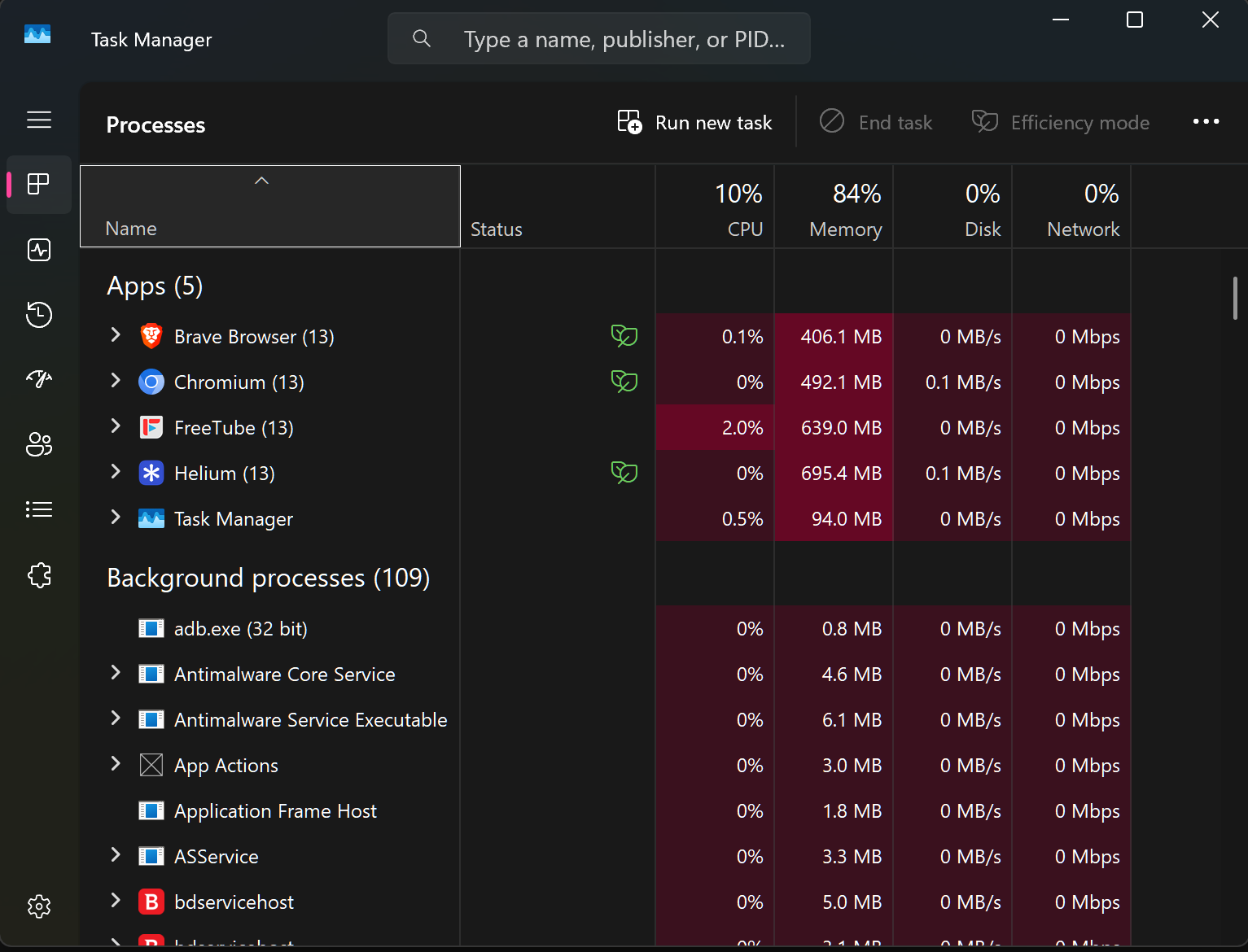The image size is (1248, 952).
Task: Click the FreeTube app icon
Action: click(x=151, y=427)
